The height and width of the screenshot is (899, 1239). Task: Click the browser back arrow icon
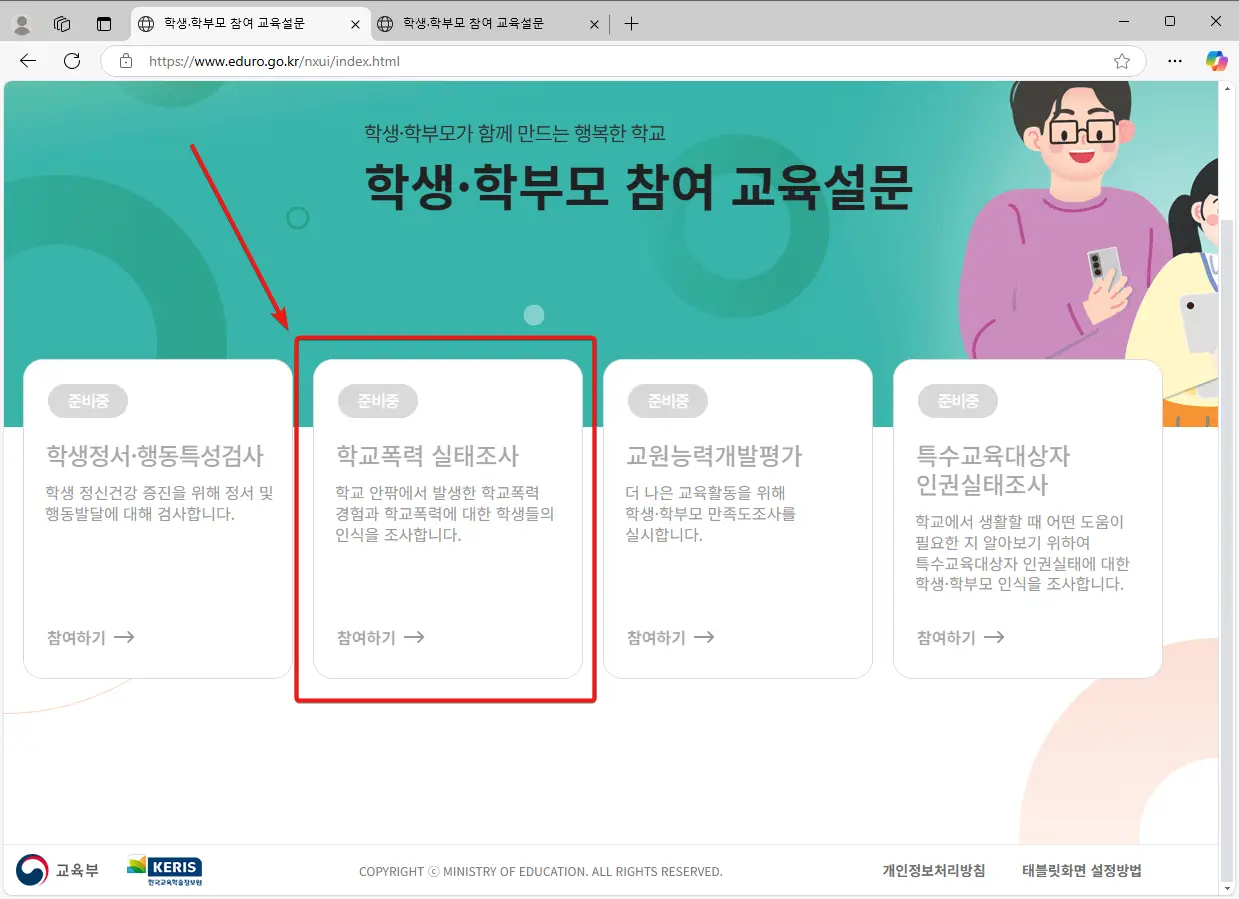click(x=27, y=61)
